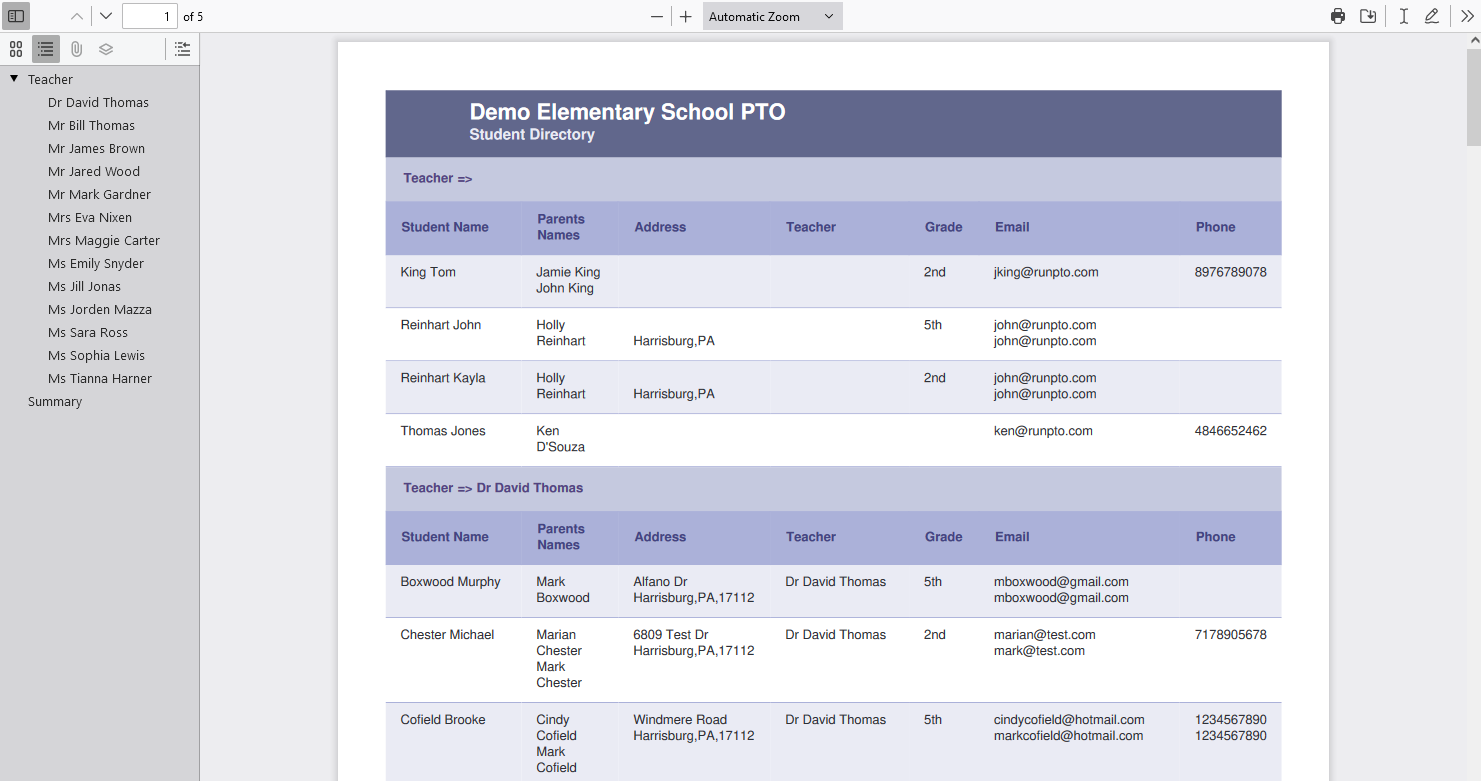Show attachments panel with paperclip icon
The height and width of the screenshot is (781, 1481).
point(76,49)
